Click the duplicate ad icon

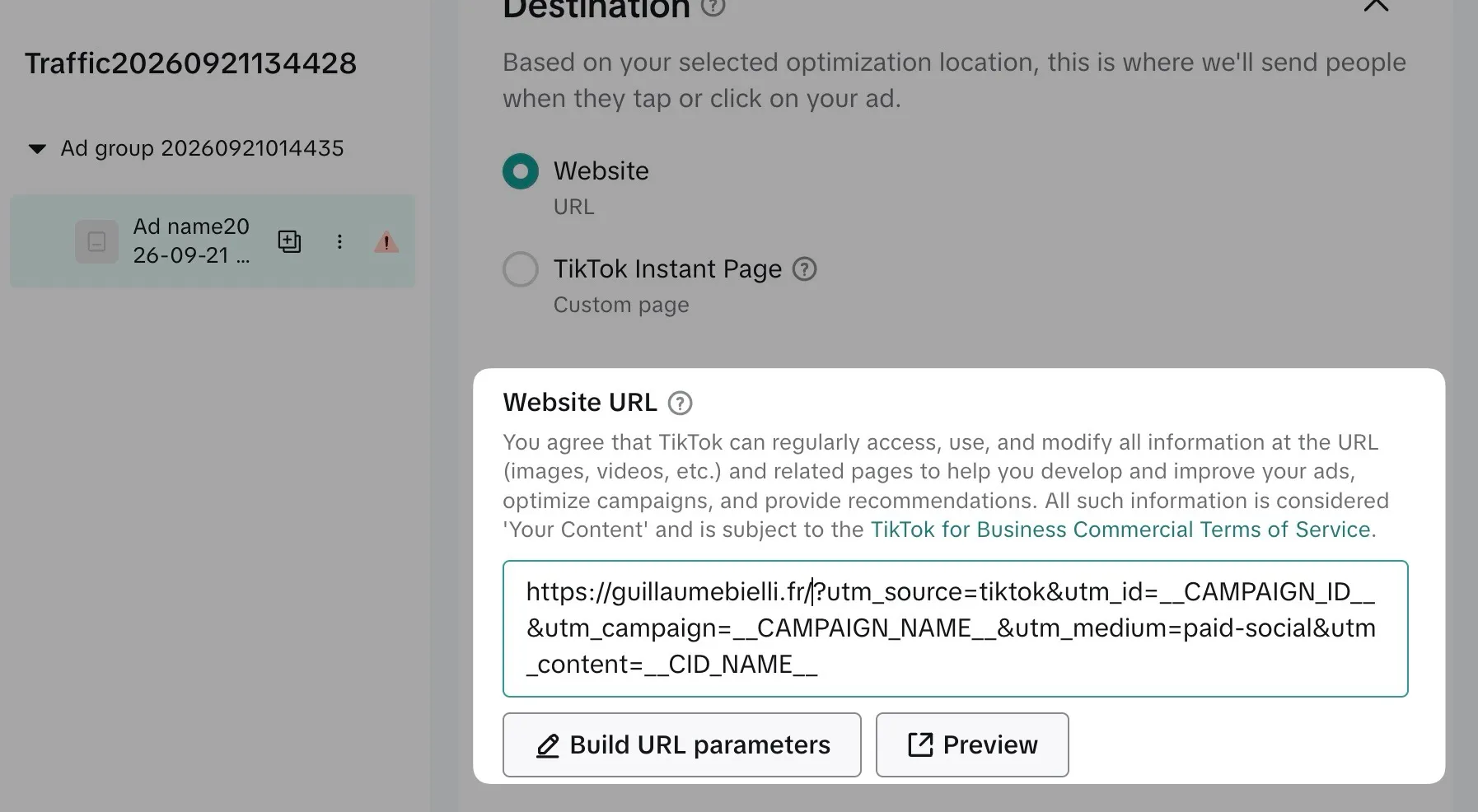pyautogui.click(x=289, y=241)
